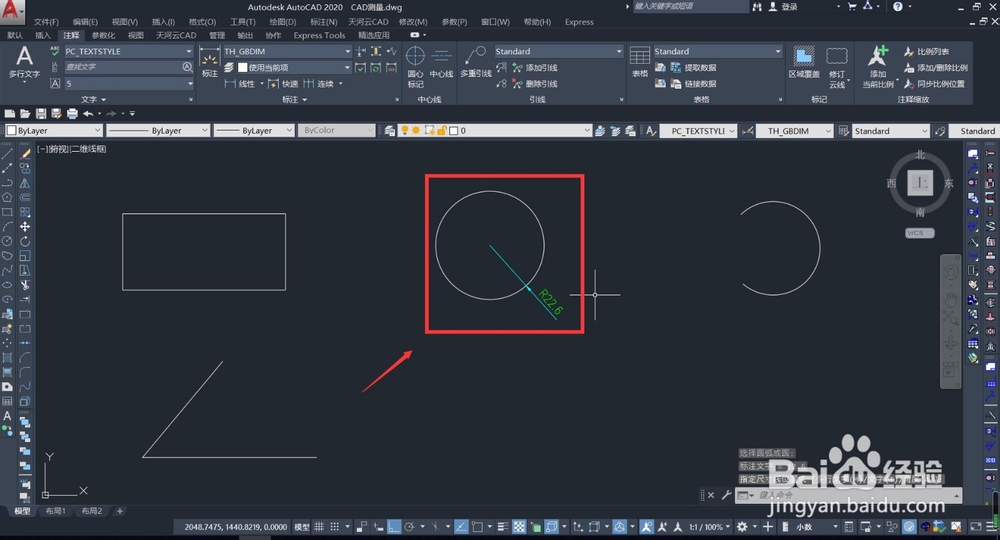Toggle layer 0 on/off lightbulb icon

click(x=404, y=131)
